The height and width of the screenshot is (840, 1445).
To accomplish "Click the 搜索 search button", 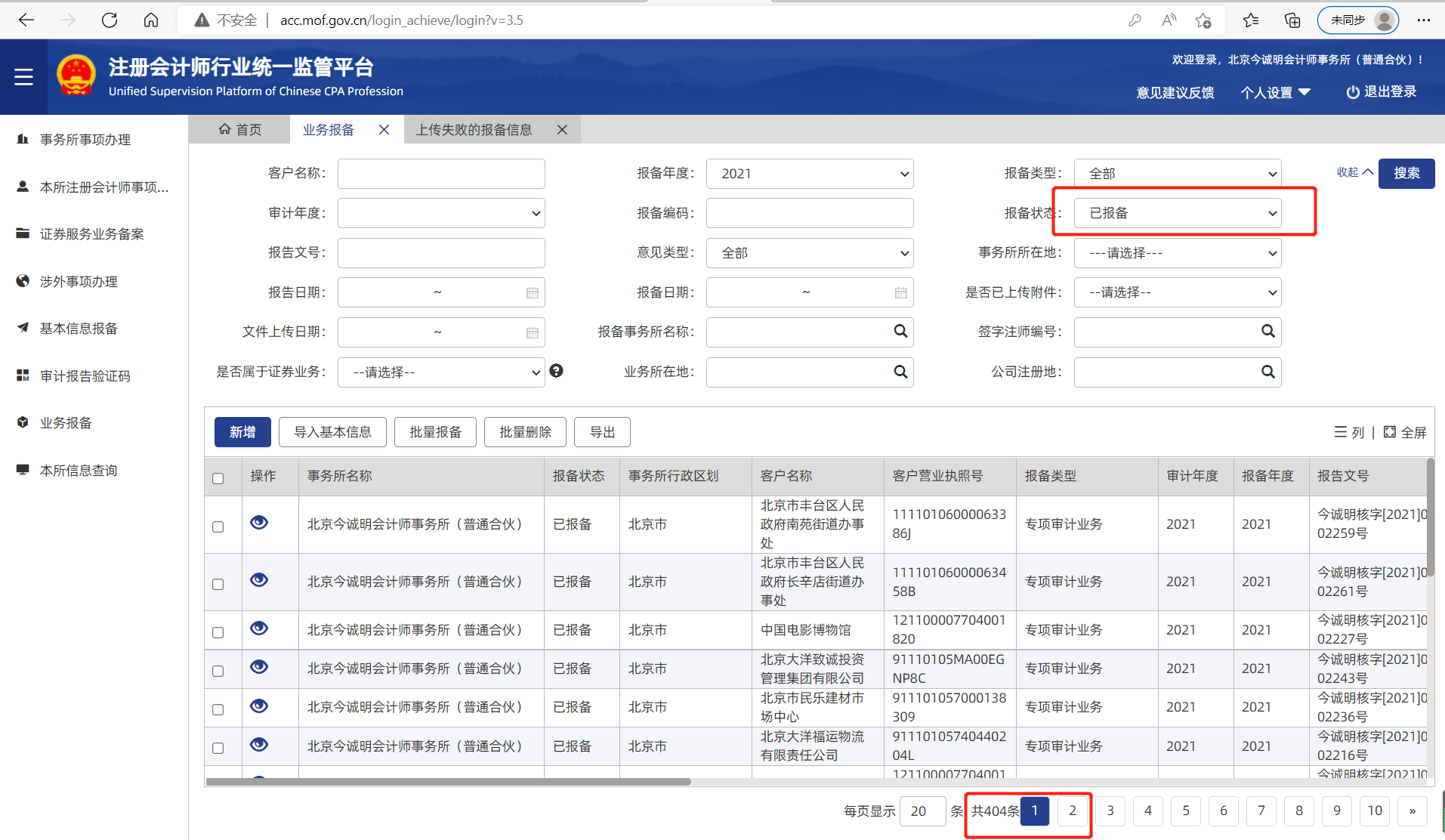I will (x=1406, y=173).
